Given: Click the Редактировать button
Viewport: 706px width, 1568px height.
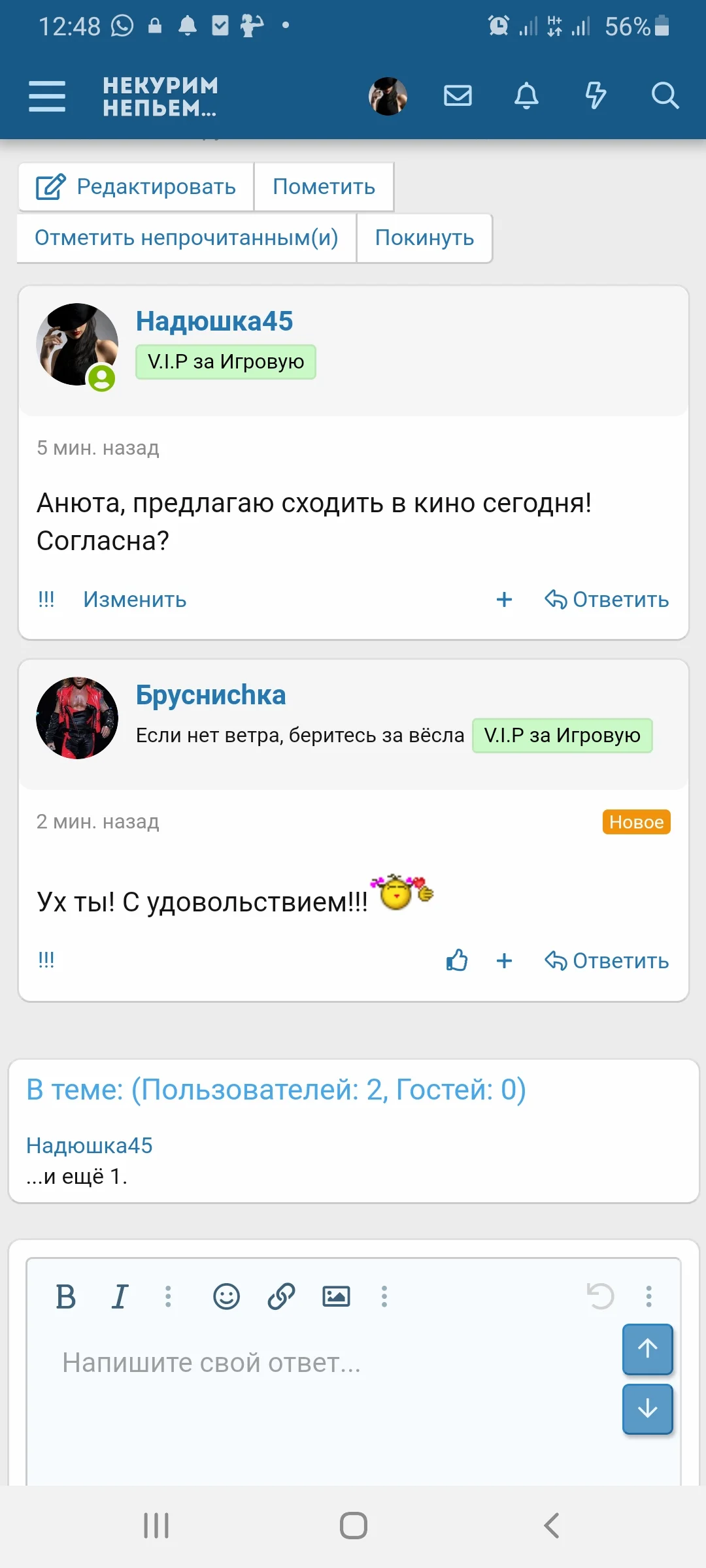Looking at the screenshot, I should 136,187.
